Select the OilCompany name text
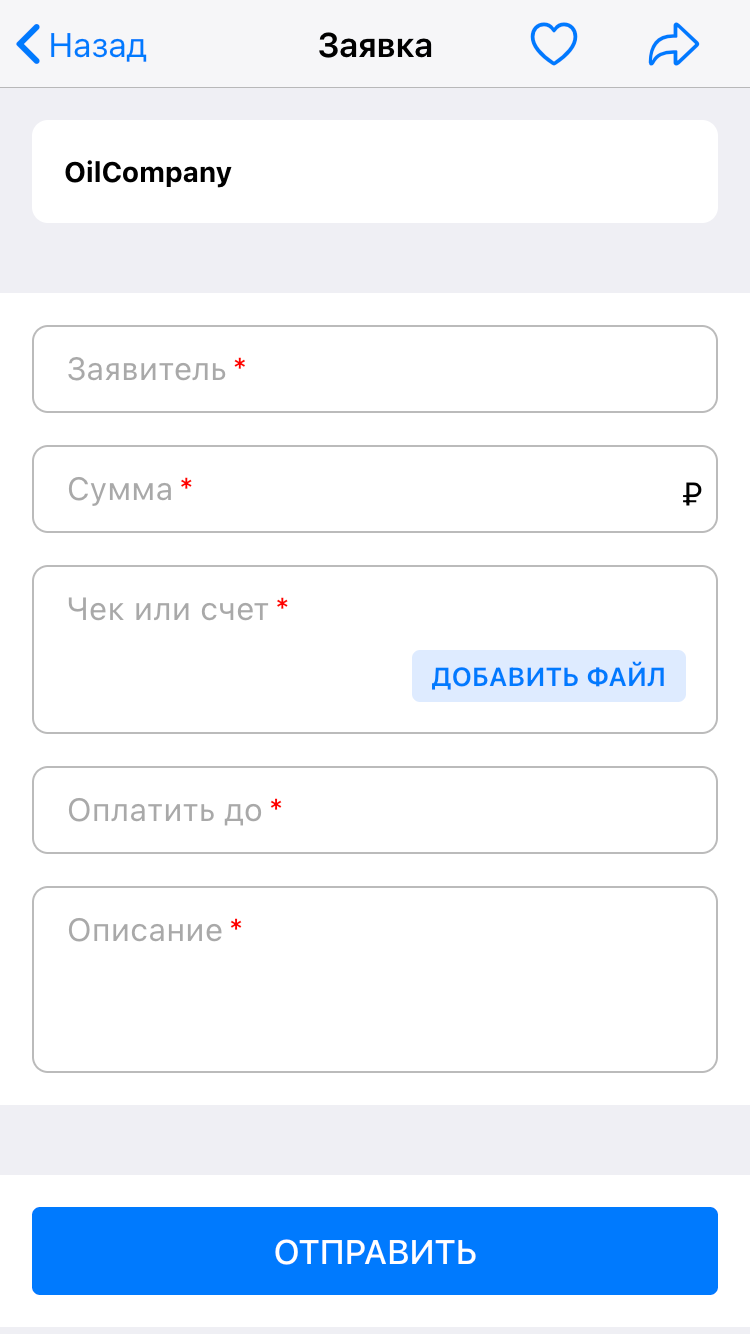Screen dimensions: 750x1334 [x=148, y=172]
